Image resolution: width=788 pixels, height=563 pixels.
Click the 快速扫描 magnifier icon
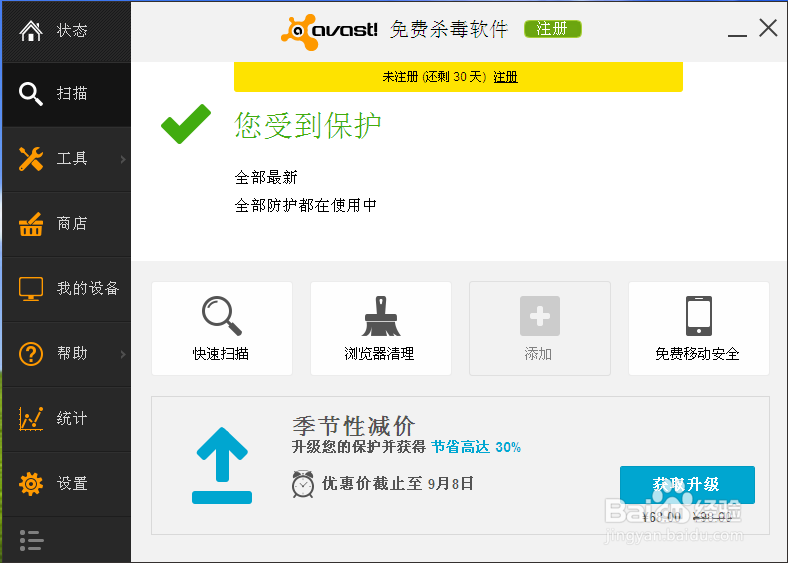(x=222, y=316)
